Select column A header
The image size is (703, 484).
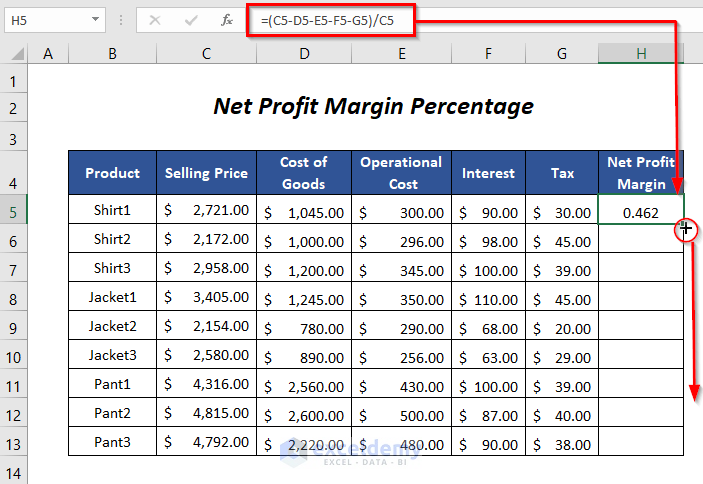tap(48, 54)
